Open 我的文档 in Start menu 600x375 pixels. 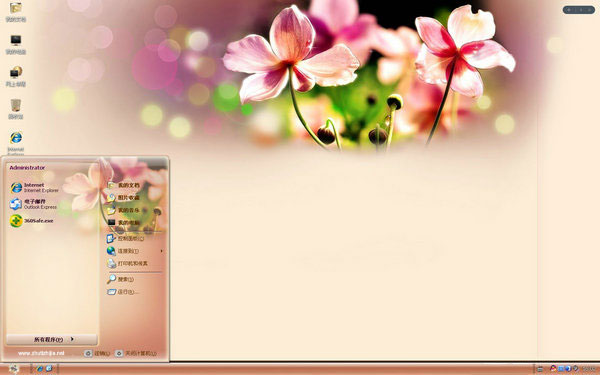(124, 185)
